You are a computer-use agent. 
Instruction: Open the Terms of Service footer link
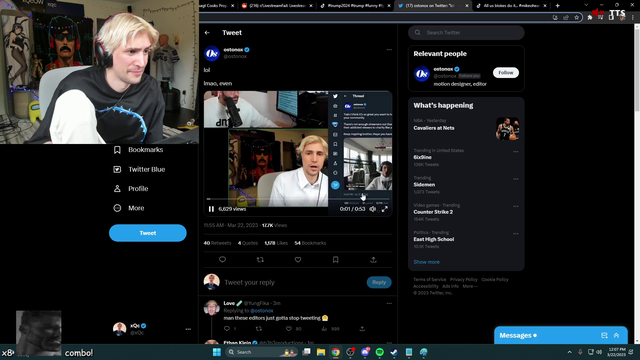[x=429, y=280]
